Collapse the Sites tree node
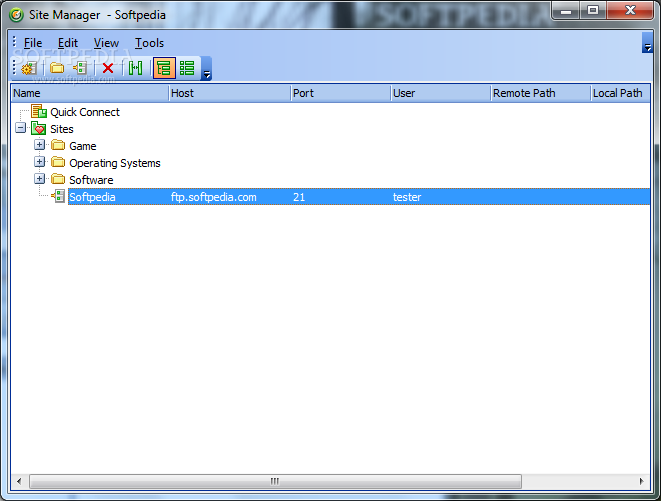 coord(20,128)
